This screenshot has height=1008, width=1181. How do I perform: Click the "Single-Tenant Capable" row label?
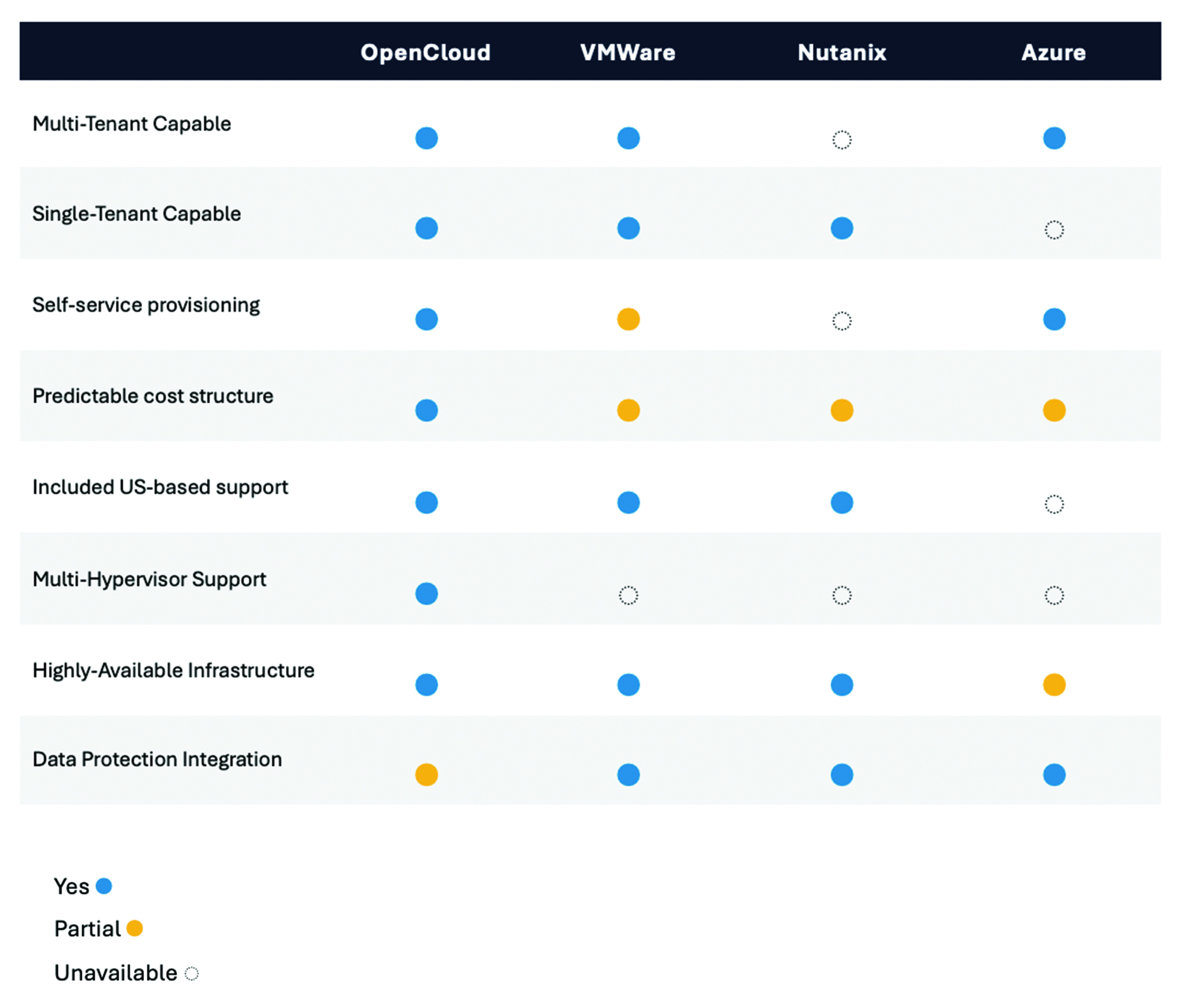point(137,215)
